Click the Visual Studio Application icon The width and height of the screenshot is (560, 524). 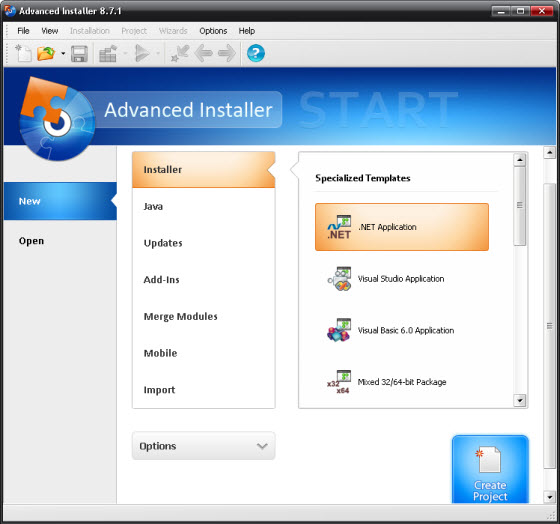click(x=339, y=279)
